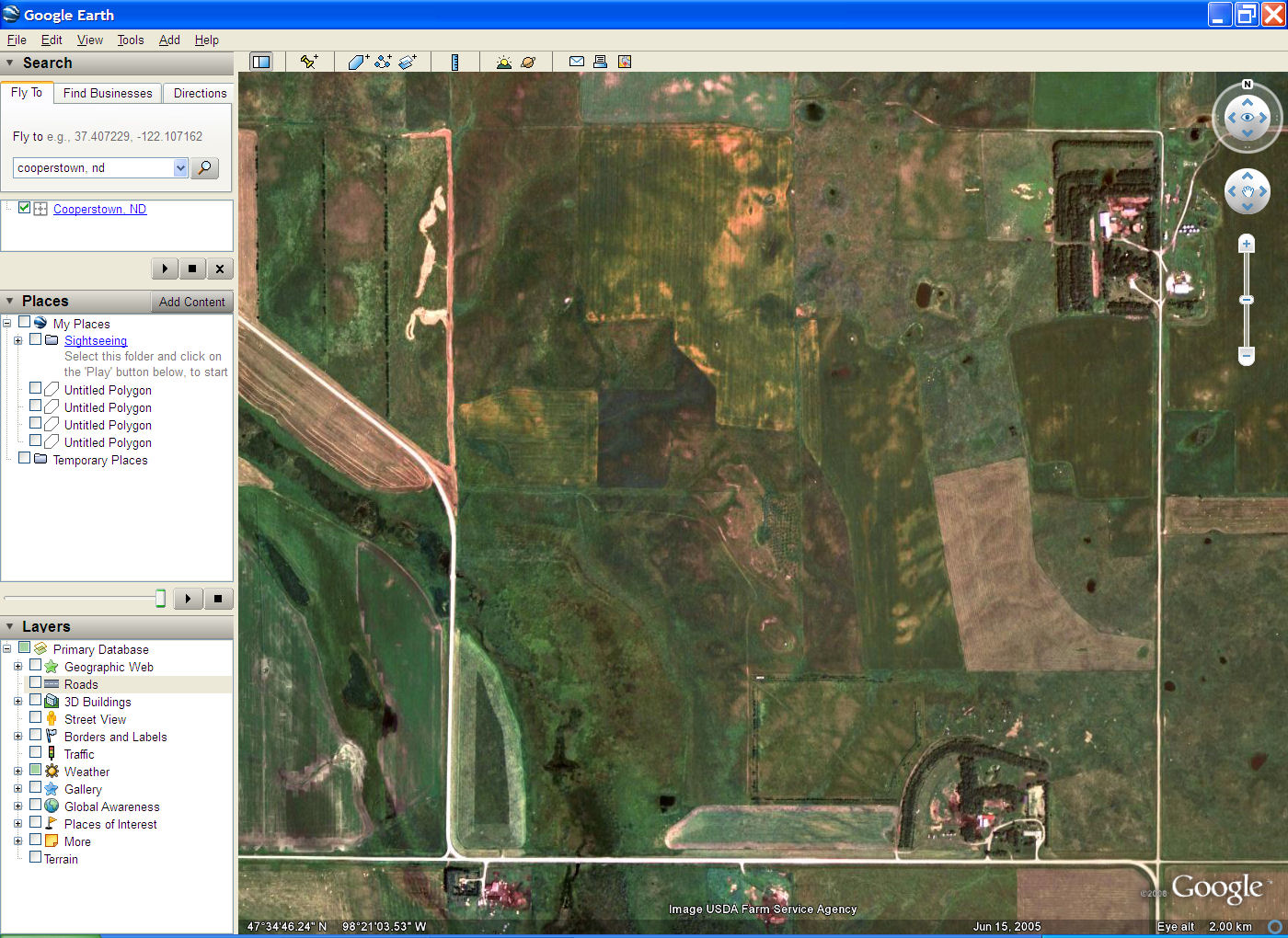Toggle the sidebar visibility toolbar icon
1288x938 pixels.
coord(261,62)
